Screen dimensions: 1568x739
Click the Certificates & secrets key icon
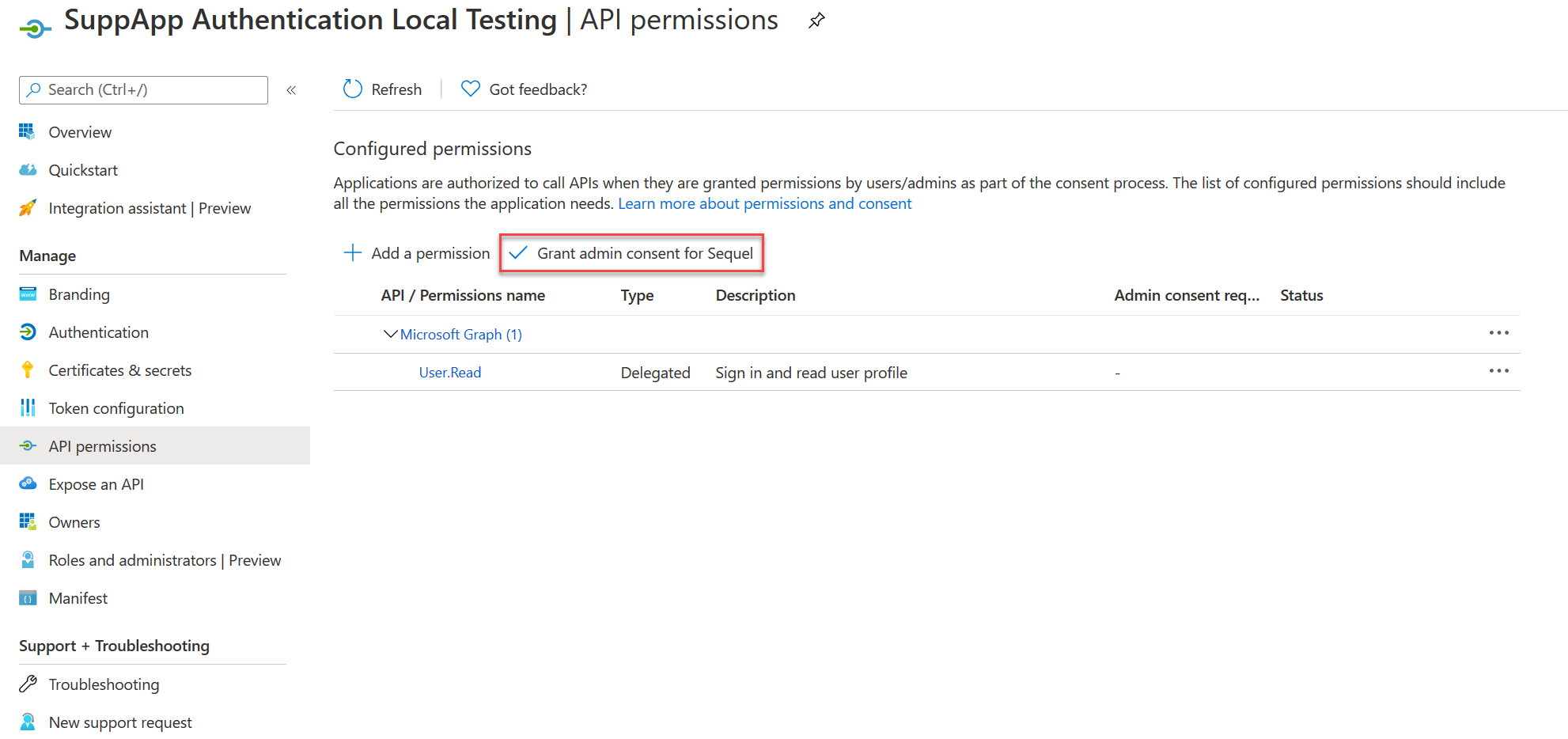click(28, 370)
